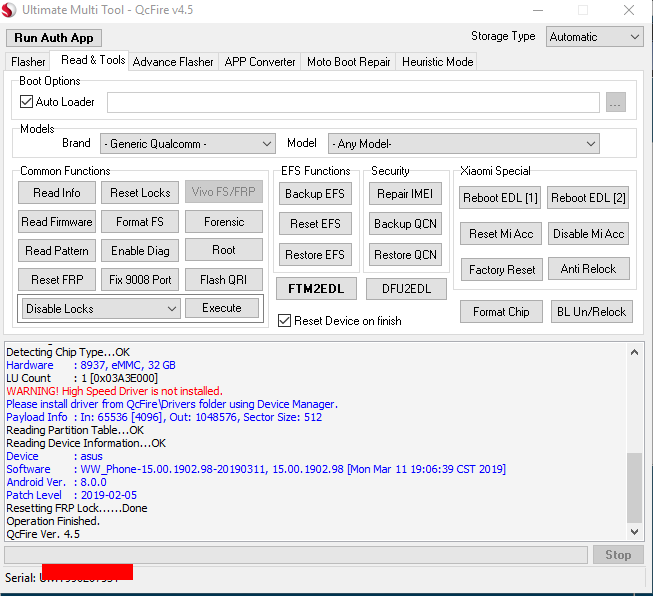The image size is (653, 596).
Task: Click the red High Speed Driver warning line
Action: tap(115, 391)
